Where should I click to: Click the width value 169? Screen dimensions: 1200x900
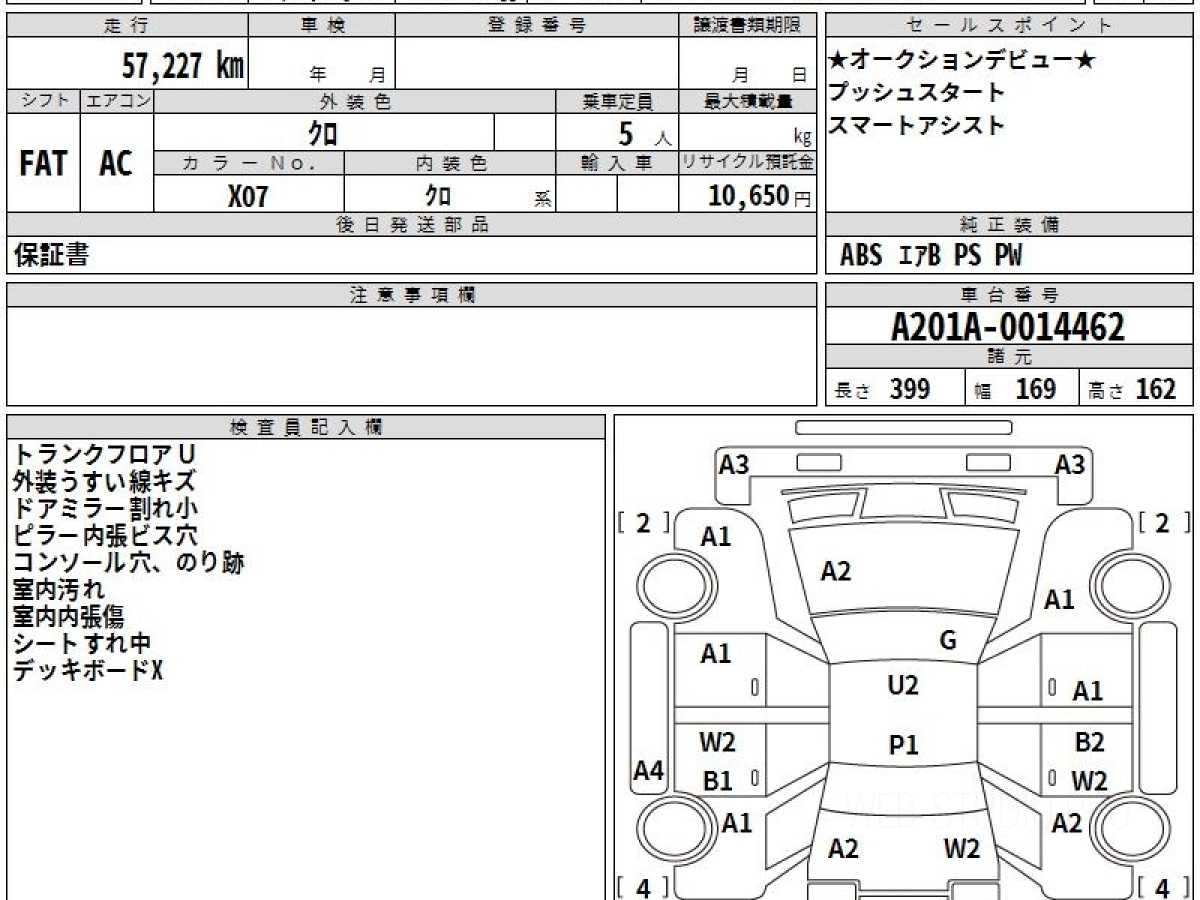(x=1036, y=389)
